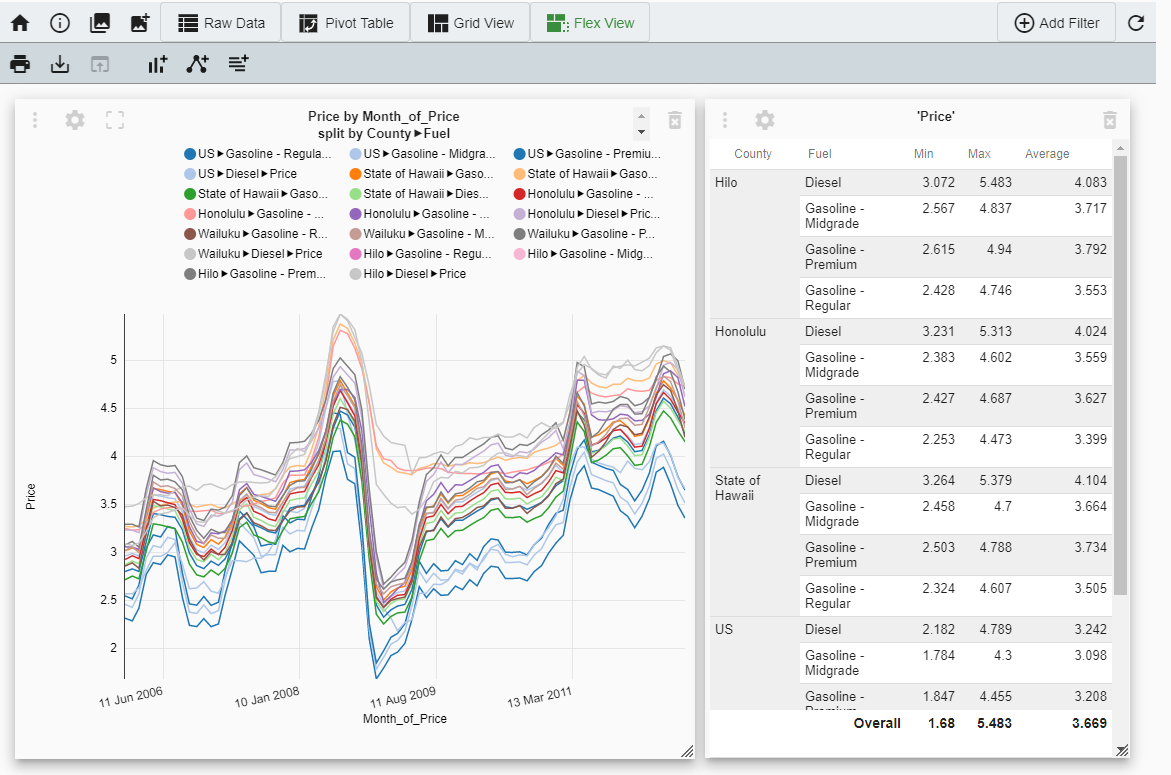The image size is (1171, 775).
Task: Toggle Hilo Gasoline - Premium legend entry
Action: [255, 274]
